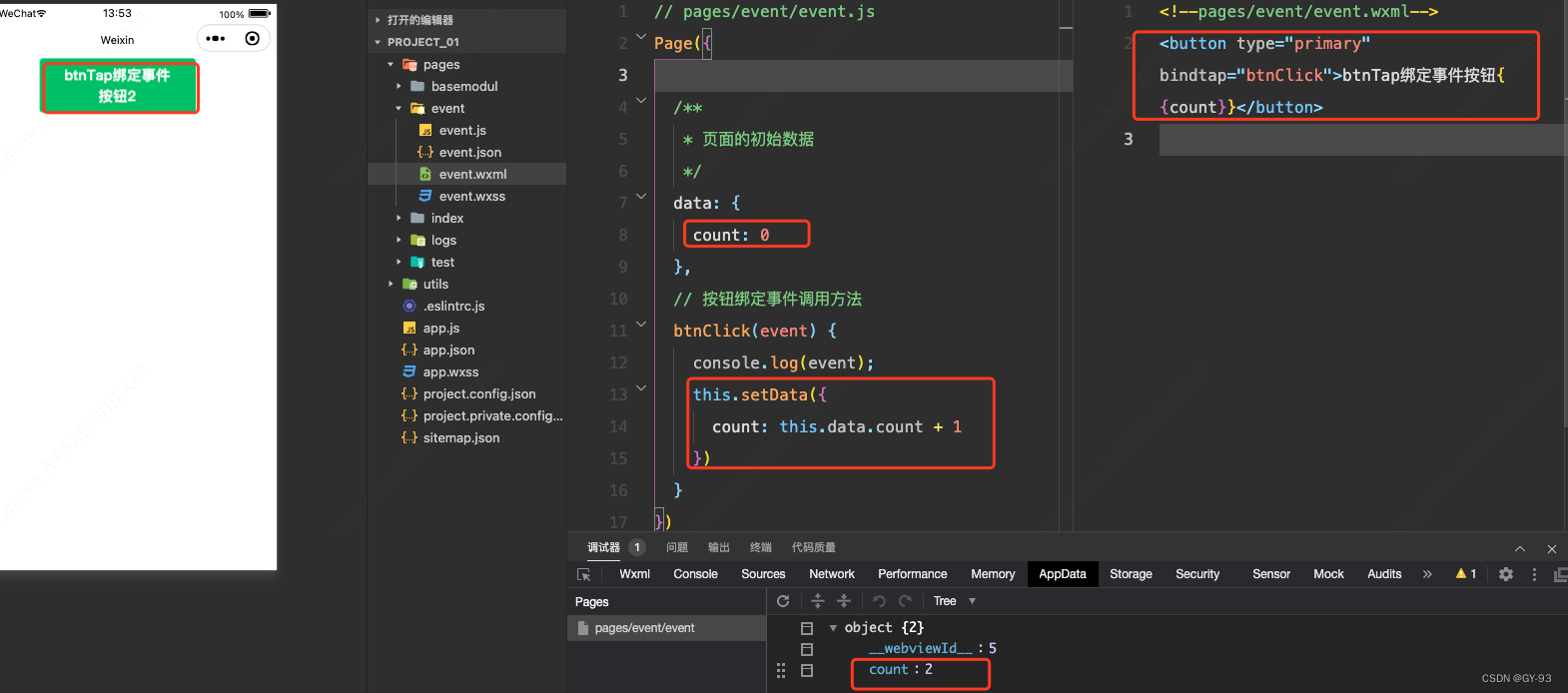Open the Sources devtools tab
This screenshot has width=1568, height=693.
click(x=763, y=574)
